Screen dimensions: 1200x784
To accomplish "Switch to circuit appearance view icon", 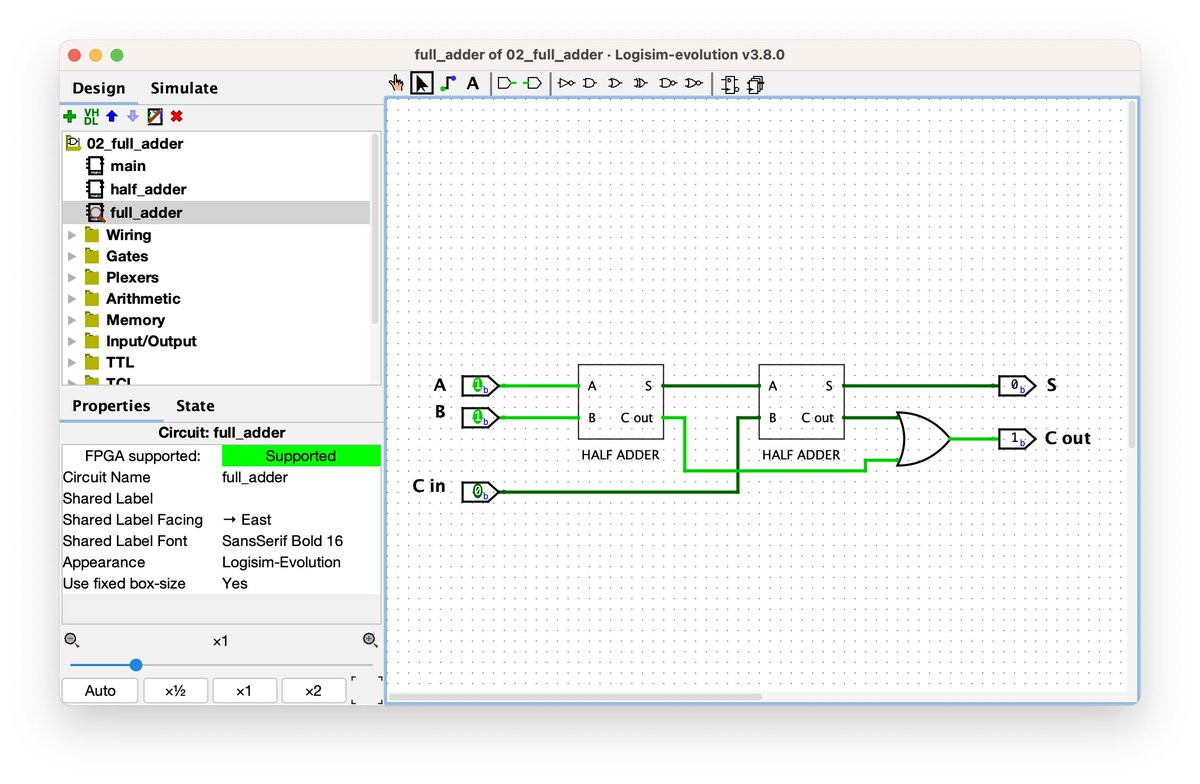I will click(755, 84).
